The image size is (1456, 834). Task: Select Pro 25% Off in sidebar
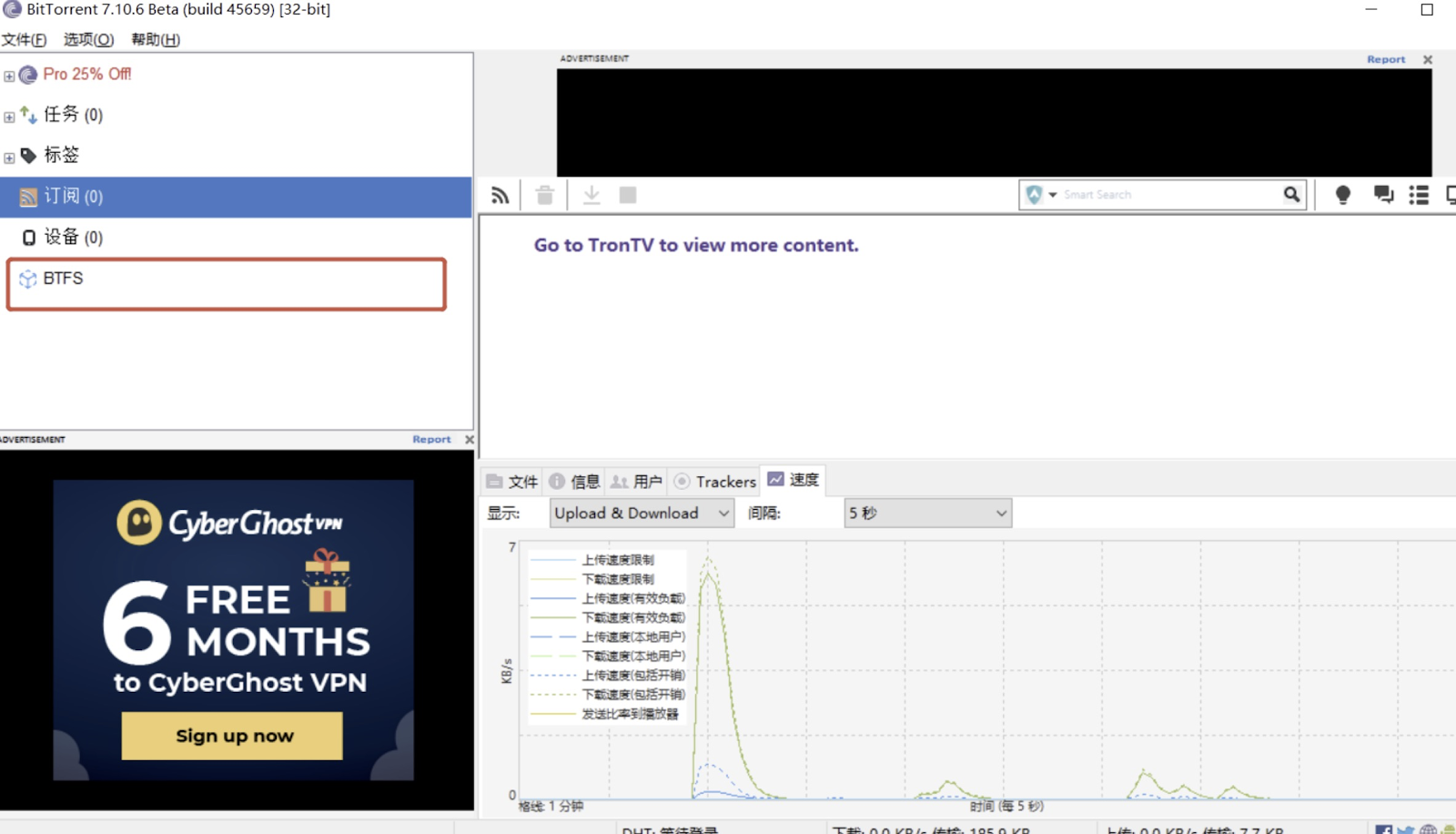pos(87,74)
